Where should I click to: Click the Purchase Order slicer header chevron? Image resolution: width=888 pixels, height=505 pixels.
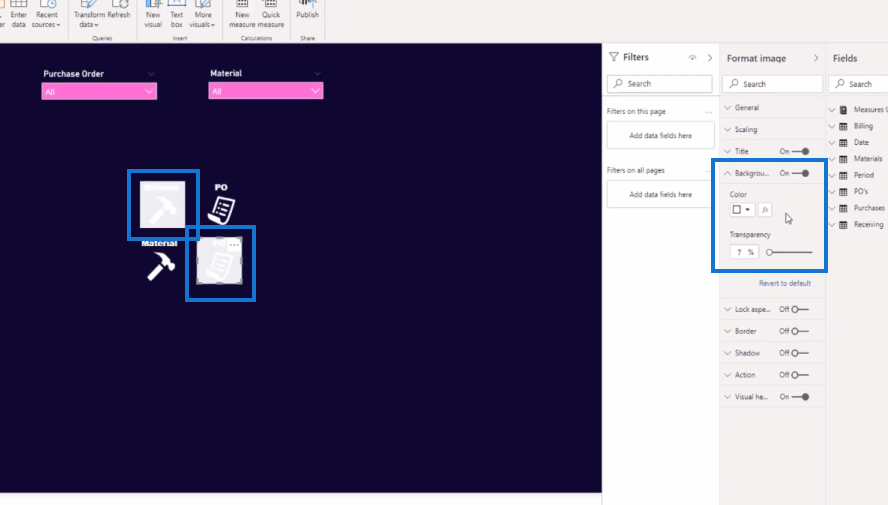point(151,74)
